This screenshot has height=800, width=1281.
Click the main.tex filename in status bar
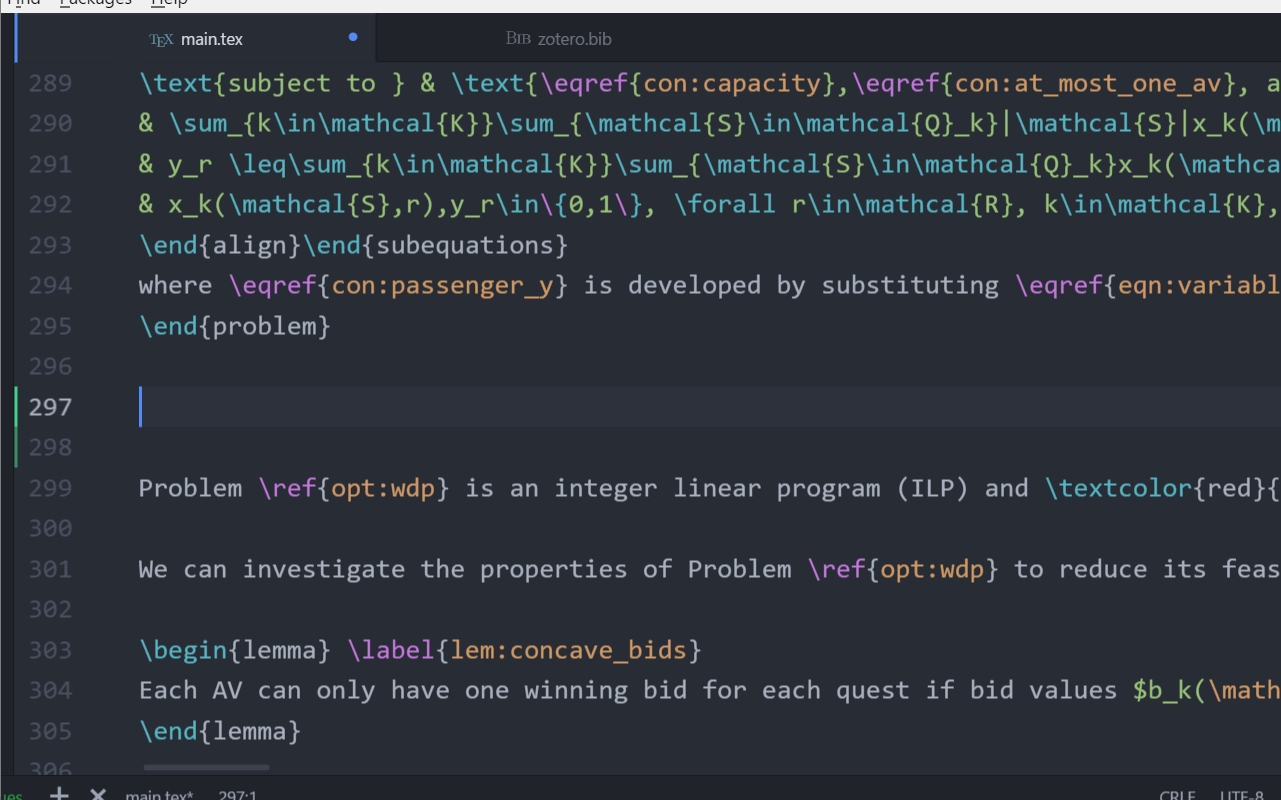tap(159, 795)
